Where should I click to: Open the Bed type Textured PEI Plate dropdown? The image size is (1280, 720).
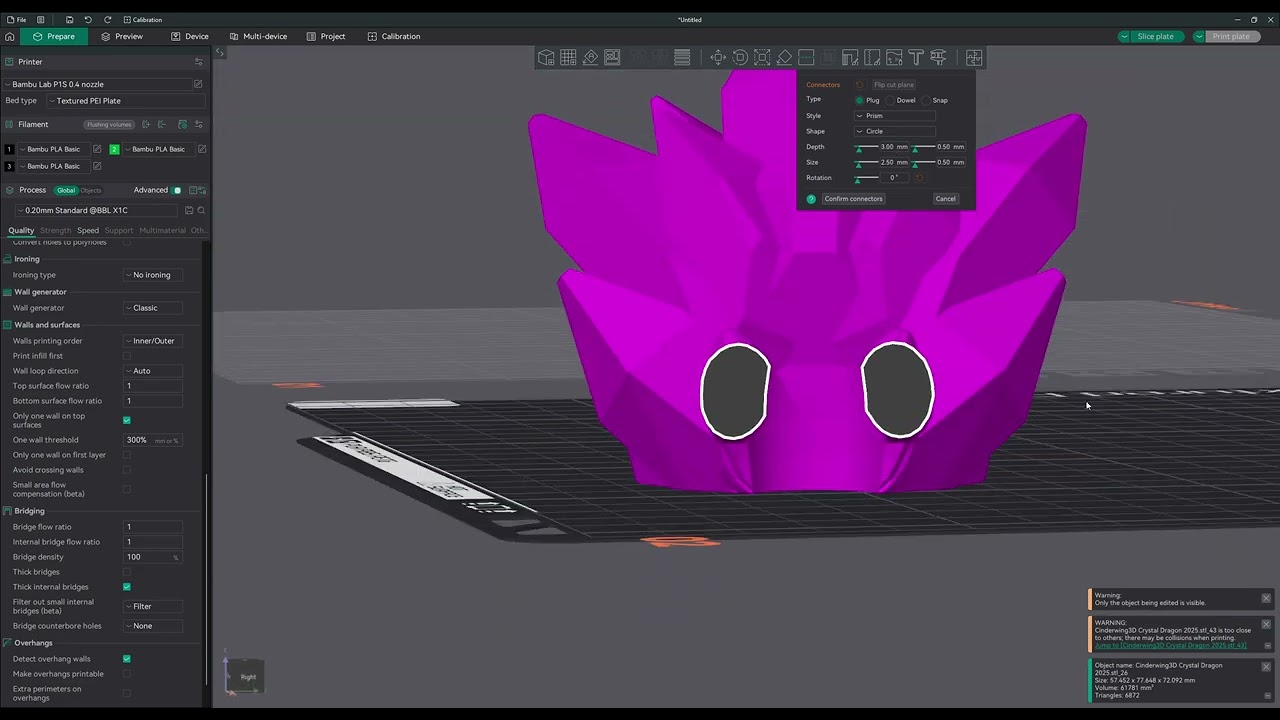point(125,101)
